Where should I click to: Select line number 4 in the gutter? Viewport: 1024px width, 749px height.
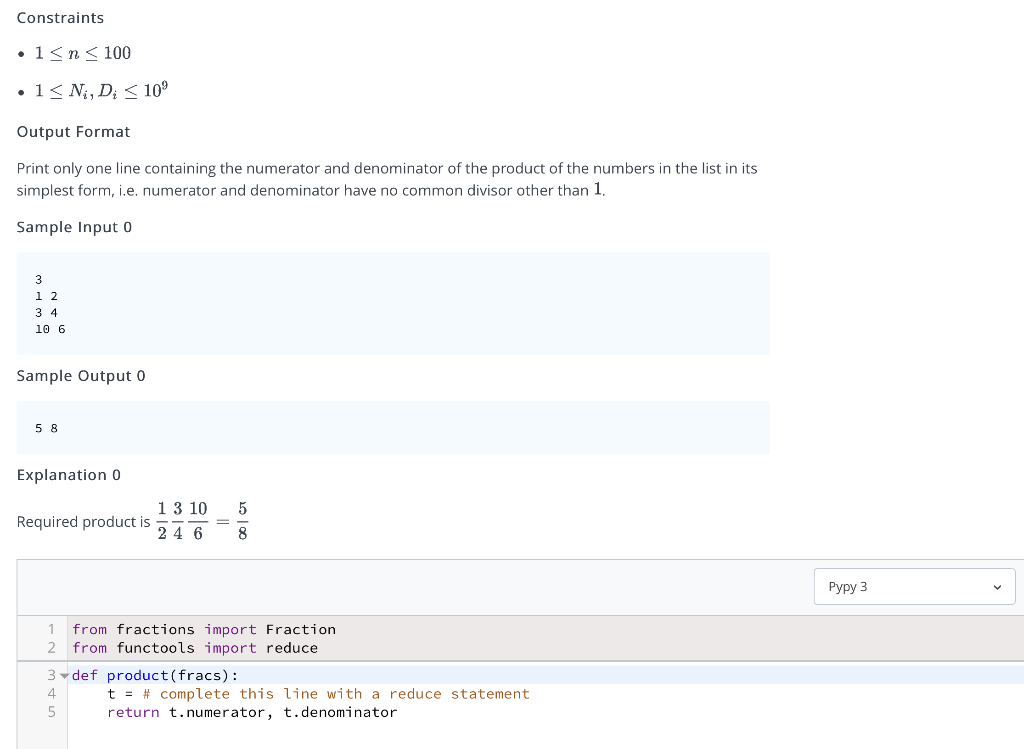(51, 693)
